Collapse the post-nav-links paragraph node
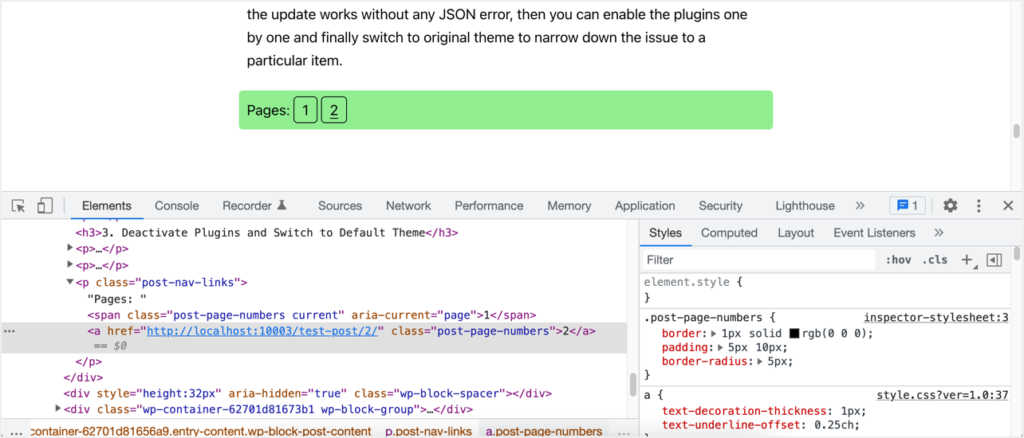The image size is (1024, 438). [70, 283]
